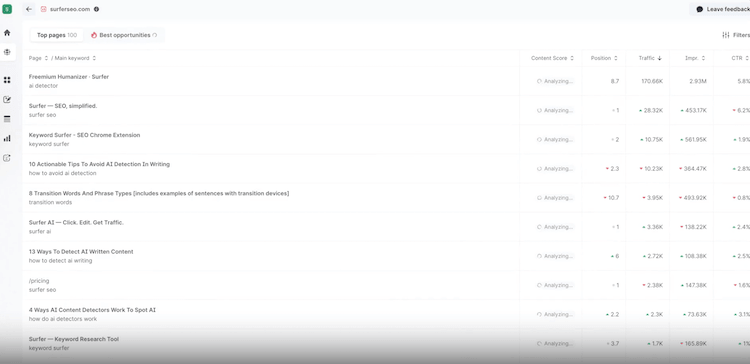This screenshot has width=750, height=364.
Task: Click the 165.89K impressions value
Action: pyautogui.click(x=696, y=344)
